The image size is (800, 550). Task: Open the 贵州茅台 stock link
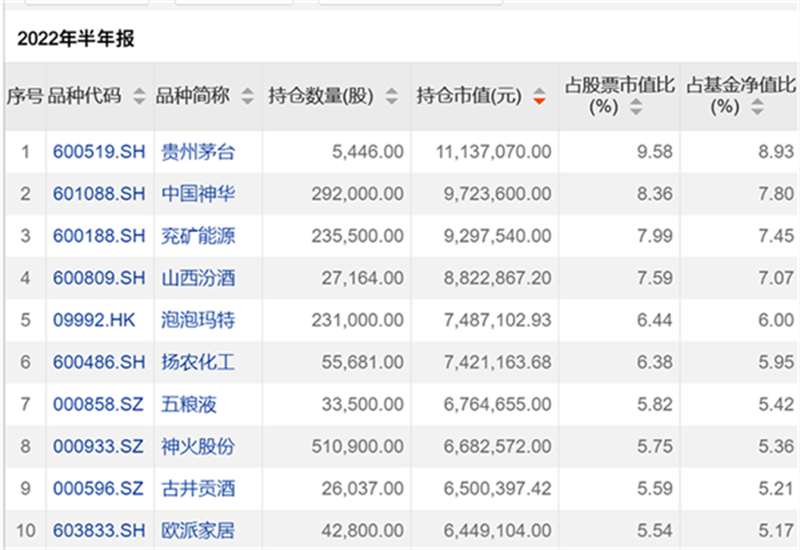pyautogui.click(x=198, y=152)
